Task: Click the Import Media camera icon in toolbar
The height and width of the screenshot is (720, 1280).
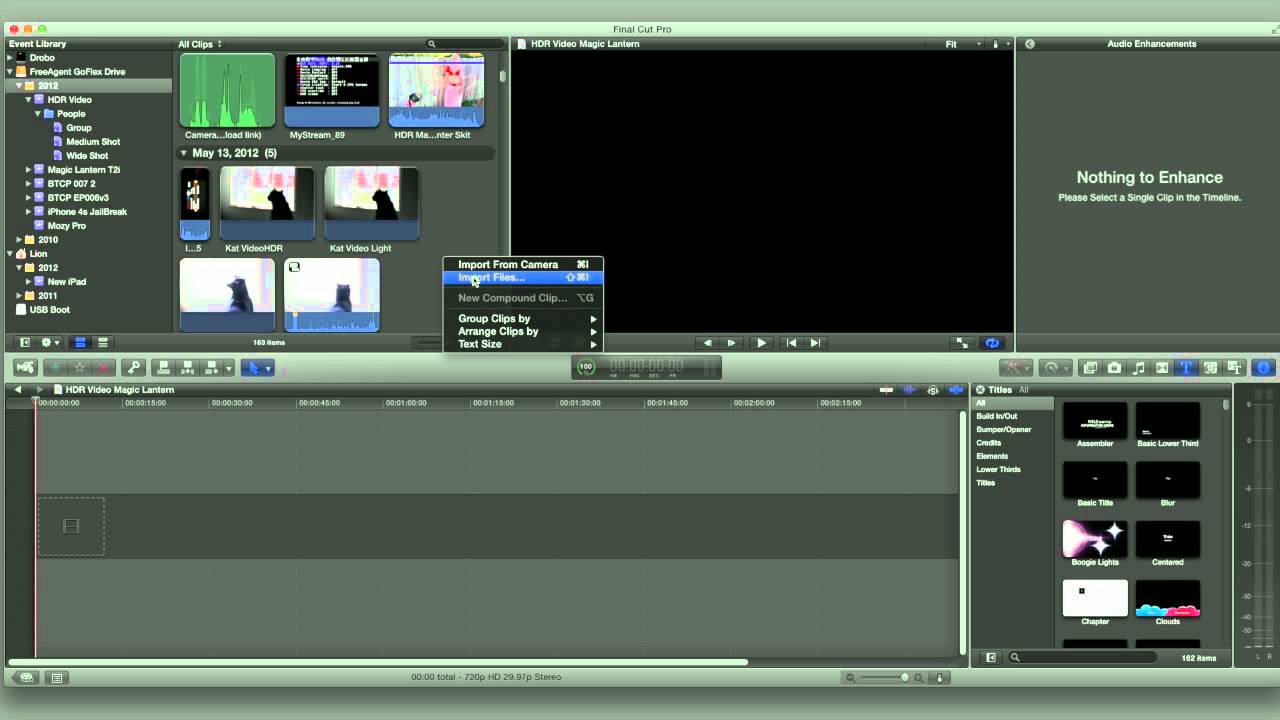Action: pyautogui.click(x=26, y=368)
